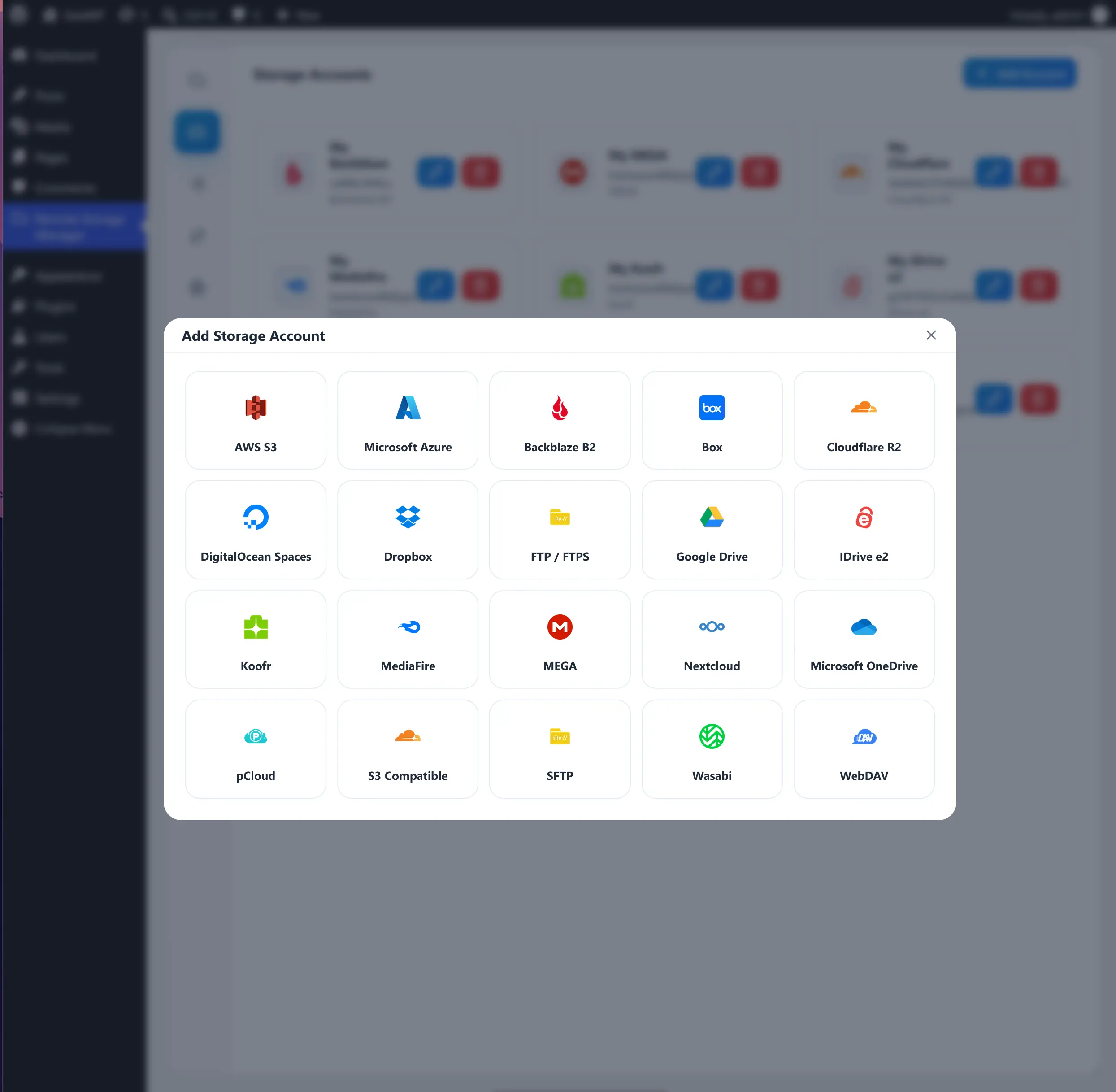1116x1092 pixels.
Task: Choose the Dropbox provider
Action: tap(408, 530)
